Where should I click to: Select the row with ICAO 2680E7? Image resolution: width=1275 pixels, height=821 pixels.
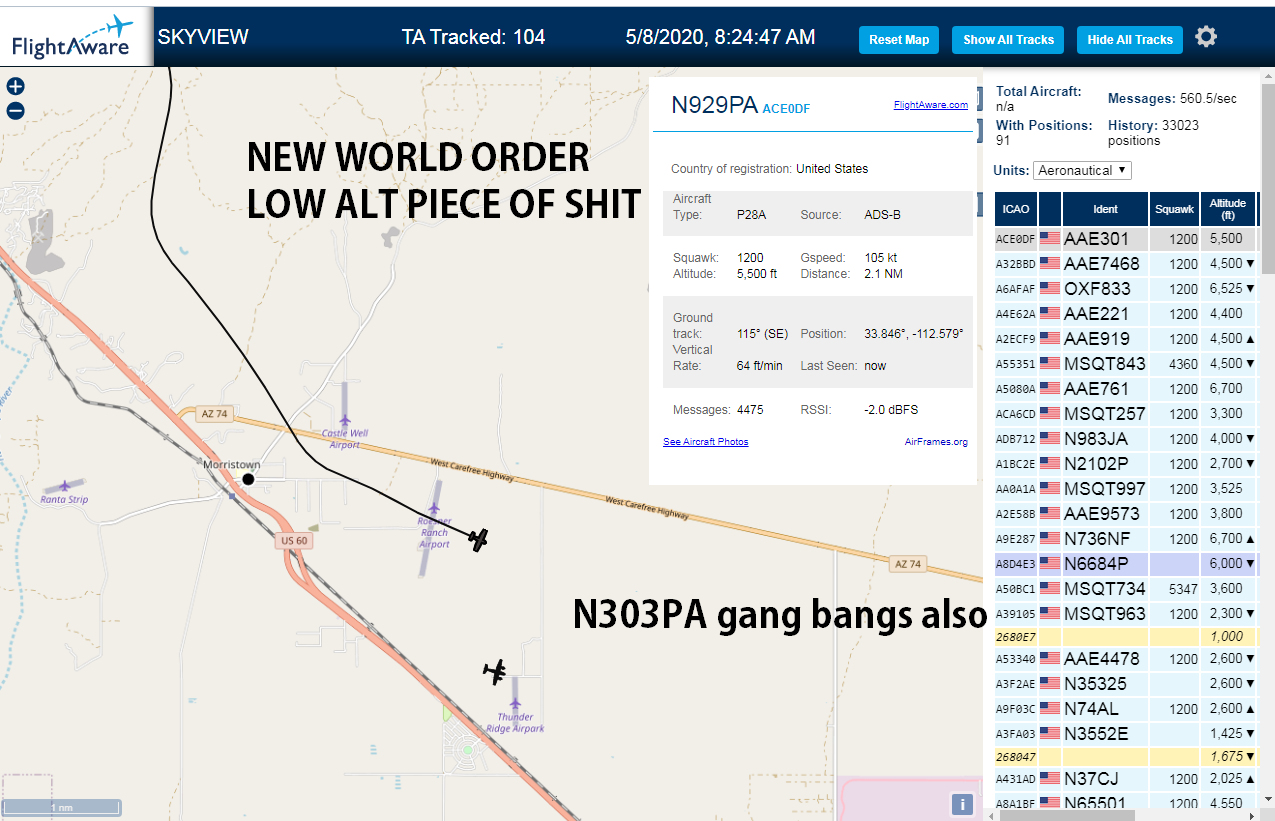(1125, 637)
